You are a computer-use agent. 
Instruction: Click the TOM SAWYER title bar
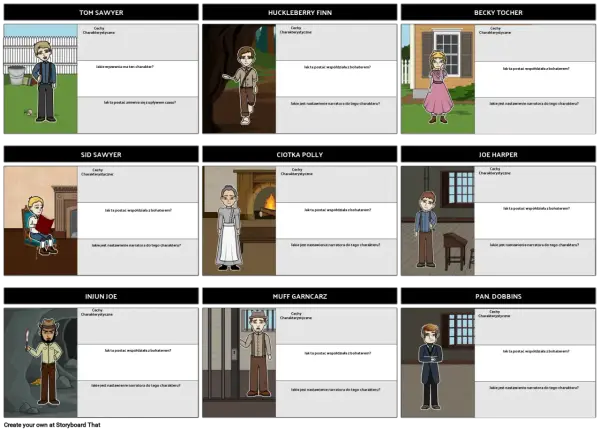click(101, 12)
